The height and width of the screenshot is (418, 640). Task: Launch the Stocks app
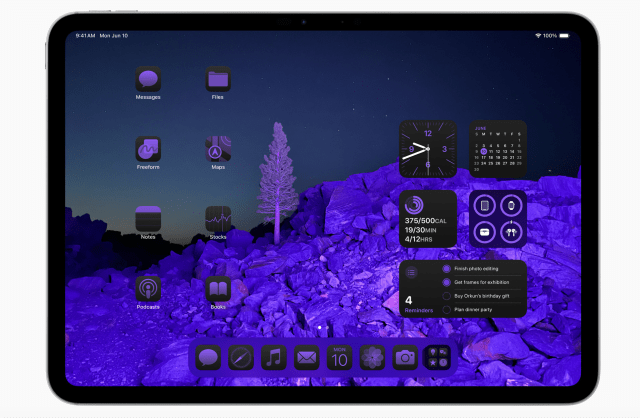point(218,219)
